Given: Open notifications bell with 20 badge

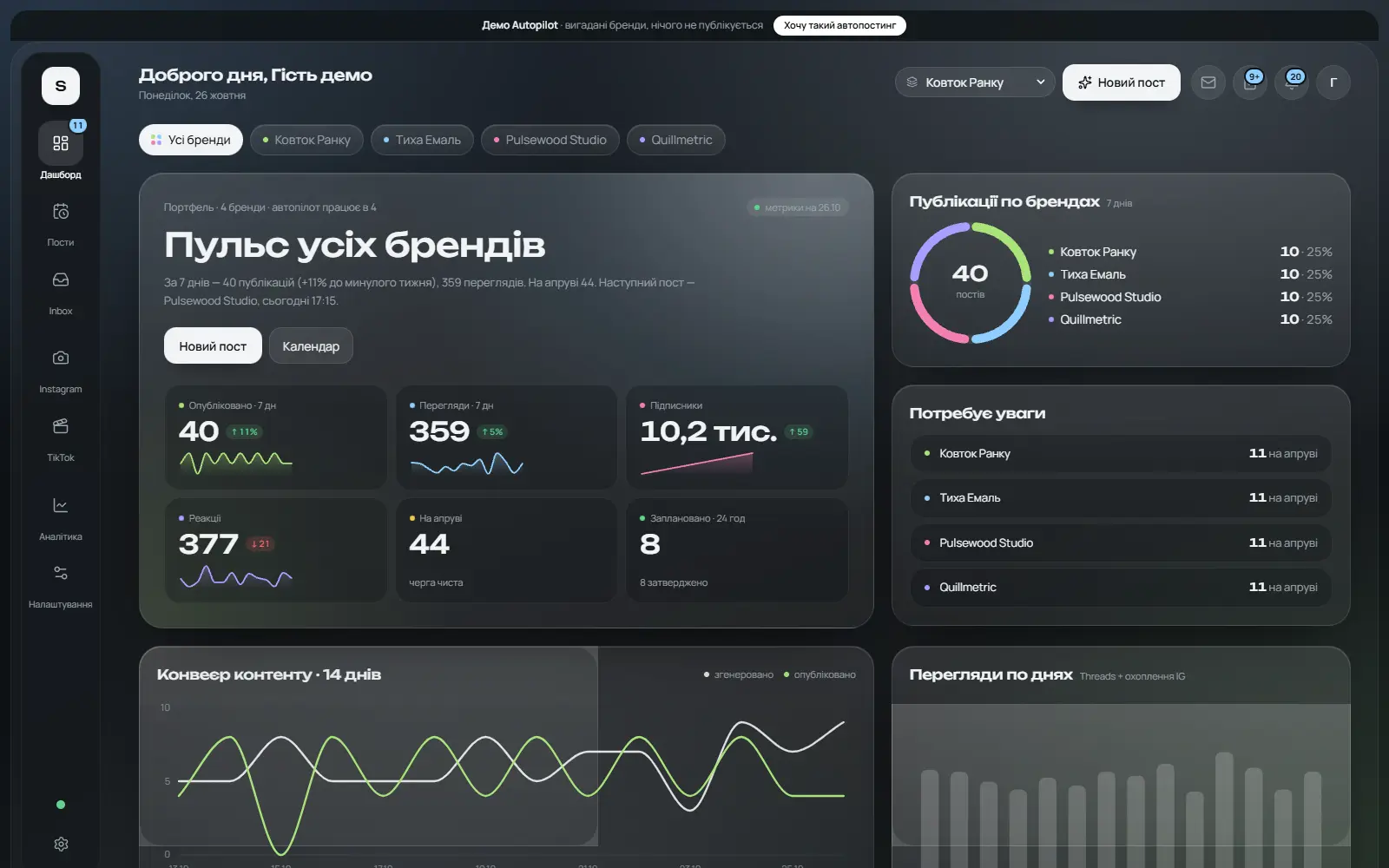Looking at the screenshot, I should click(x=1292, y=82).
